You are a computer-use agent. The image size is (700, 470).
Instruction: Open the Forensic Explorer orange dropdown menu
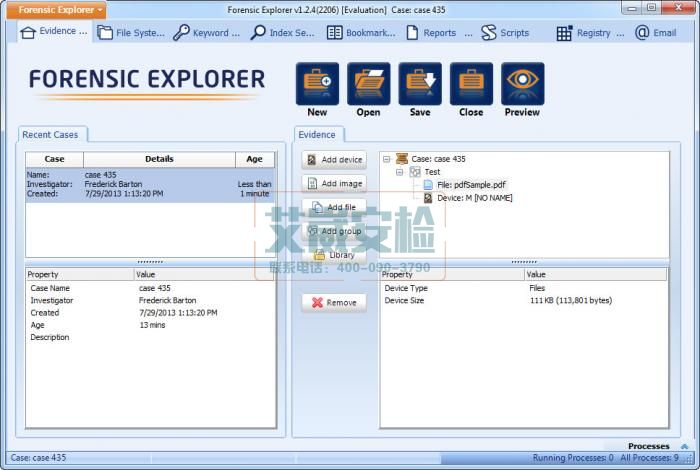click(x=57, y=10)
